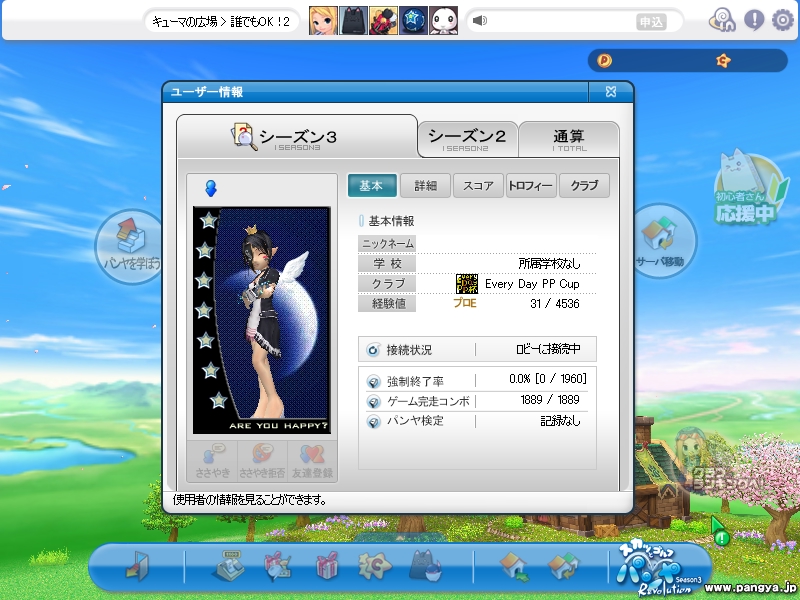
Task: Click the 記録なし value
Action: click(x=560, y=420)
